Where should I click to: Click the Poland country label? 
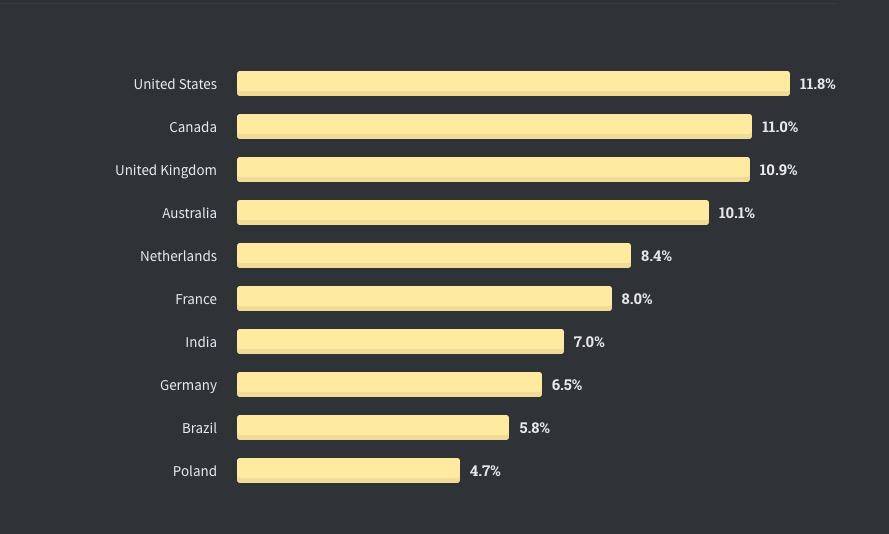coord(194,471)
